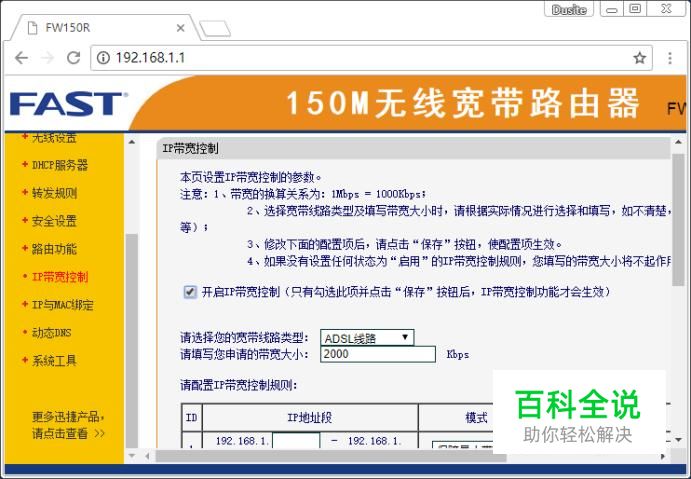Open 系统工具 in the sidebar

coord(54,360)
